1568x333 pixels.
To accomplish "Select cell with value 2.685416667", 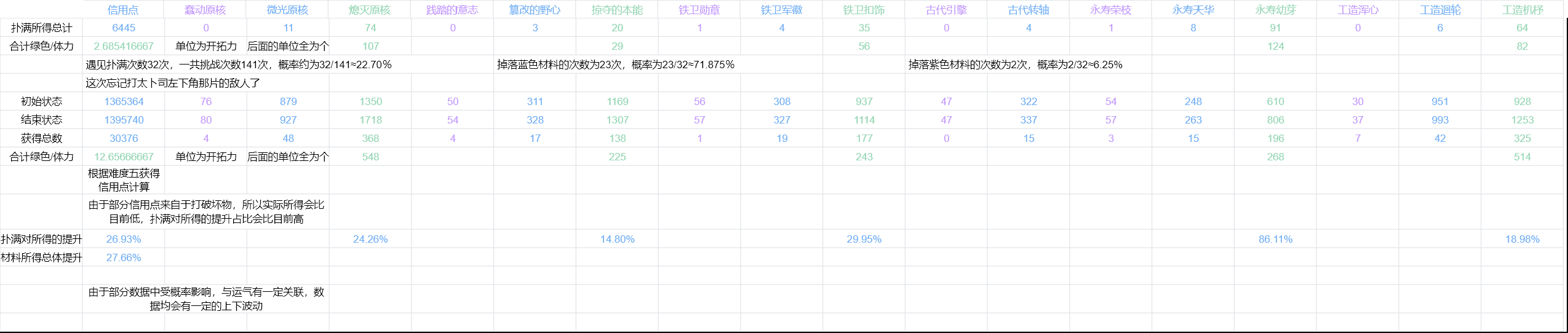I will click(x=124, y=46).
